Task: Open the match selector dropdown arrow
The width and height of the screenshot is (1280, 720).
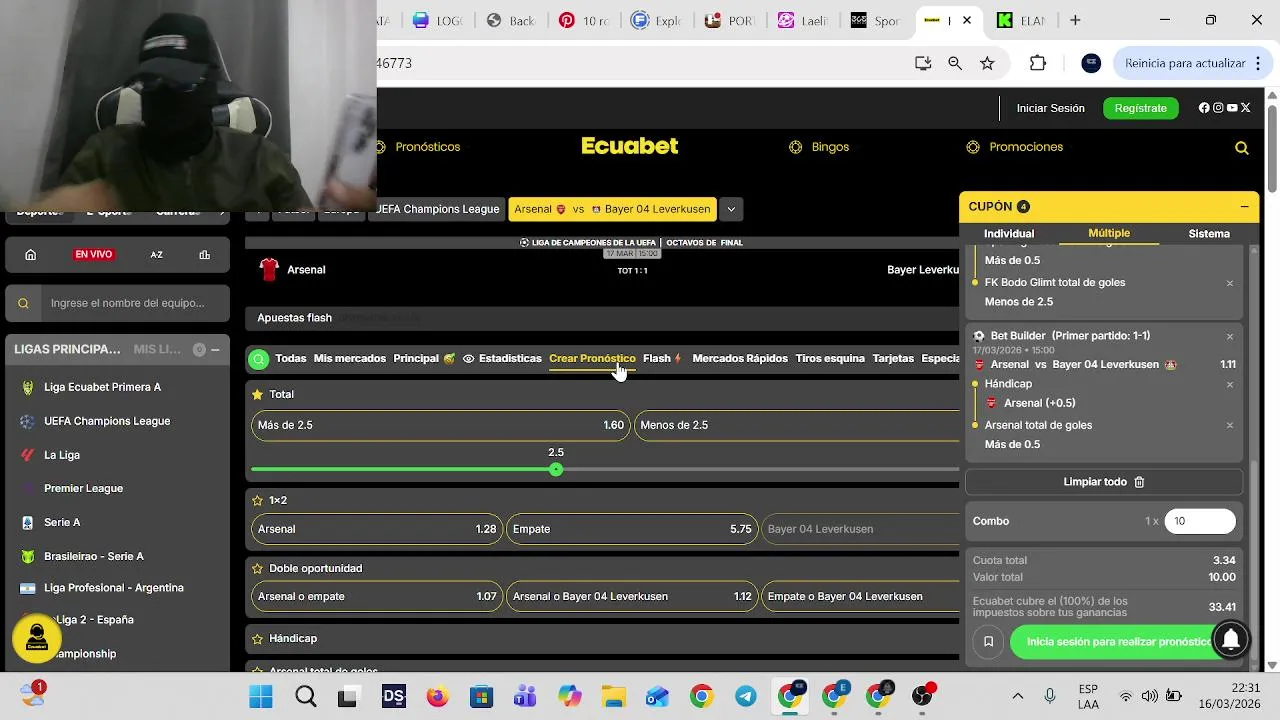Action: [x=731, y=209]
